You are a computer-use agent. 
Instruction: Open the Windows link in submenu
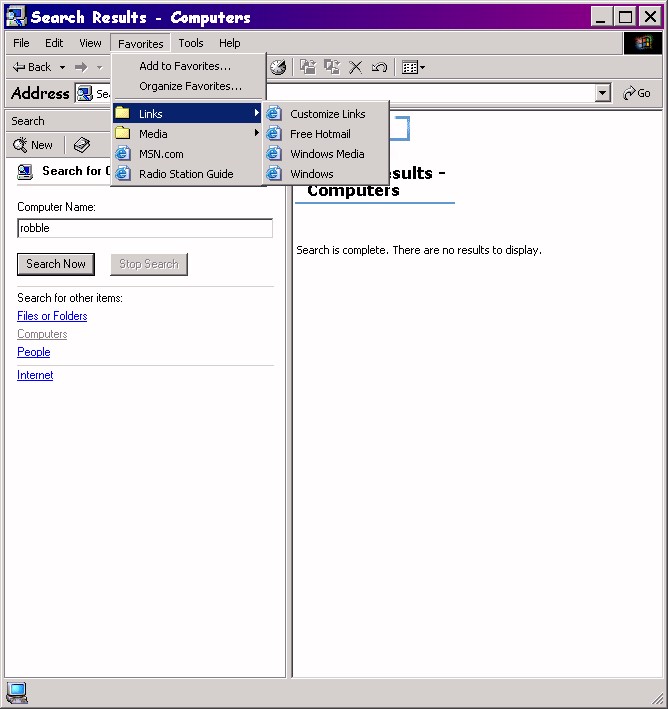(326, 174)
